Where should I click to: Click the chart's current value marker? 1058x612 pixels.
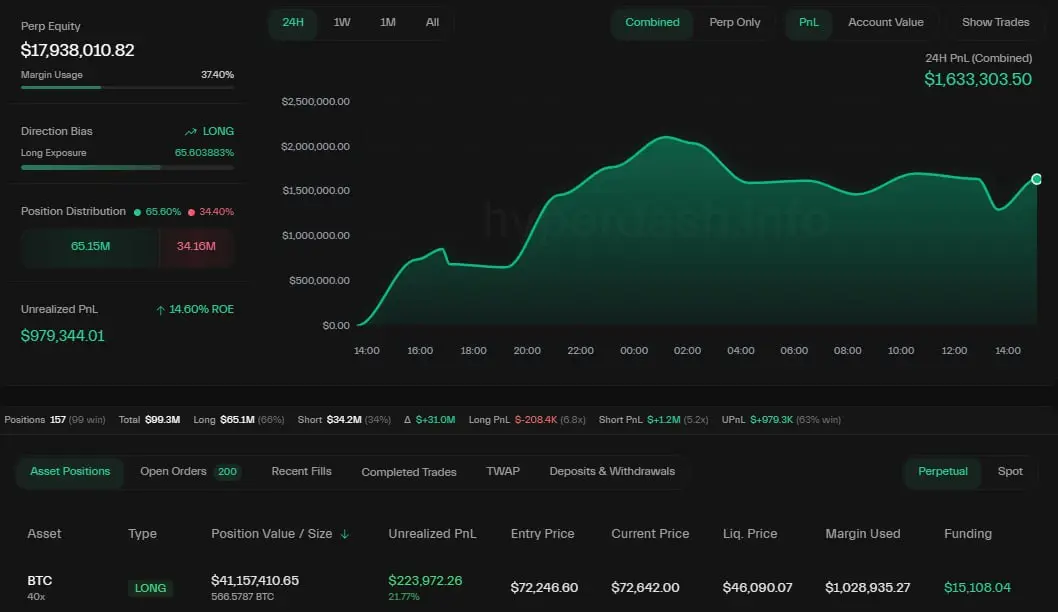[1036, 179]
